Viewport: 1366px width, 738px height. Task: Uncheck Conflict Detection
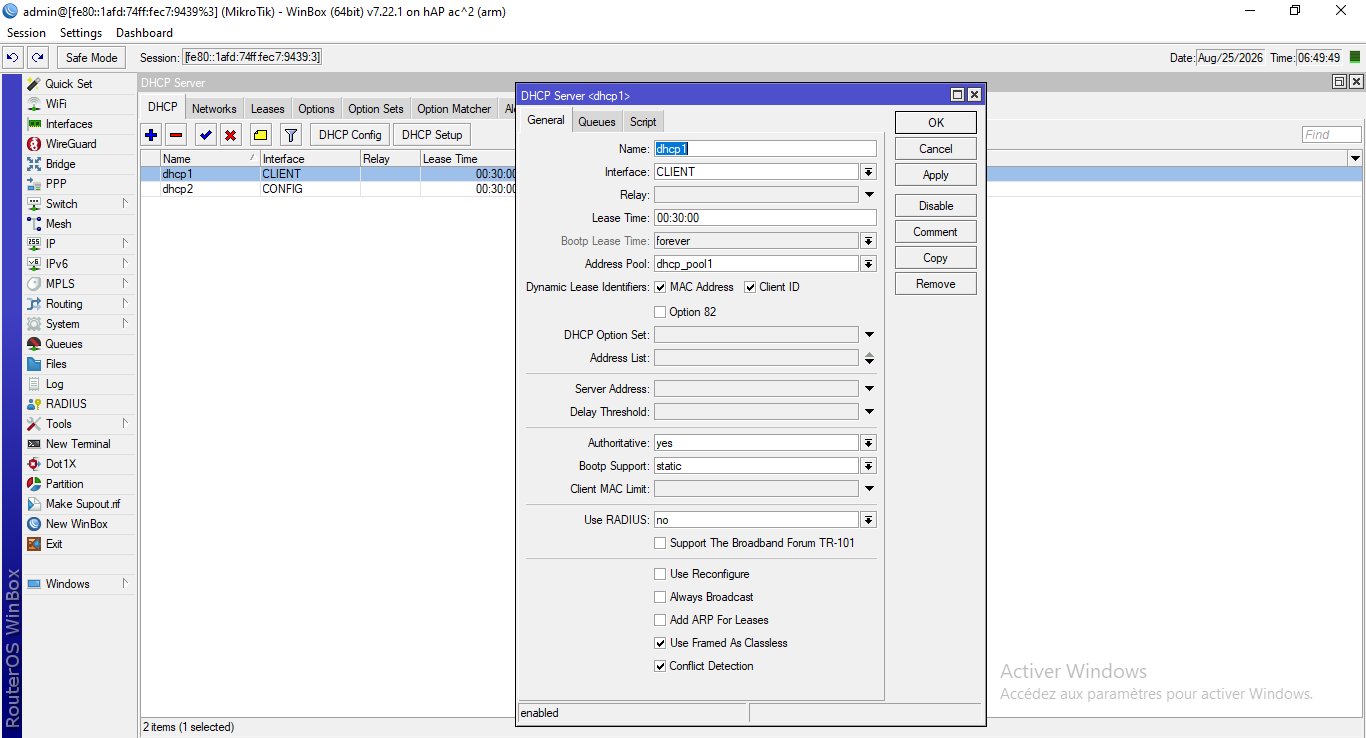click(660, 666)
